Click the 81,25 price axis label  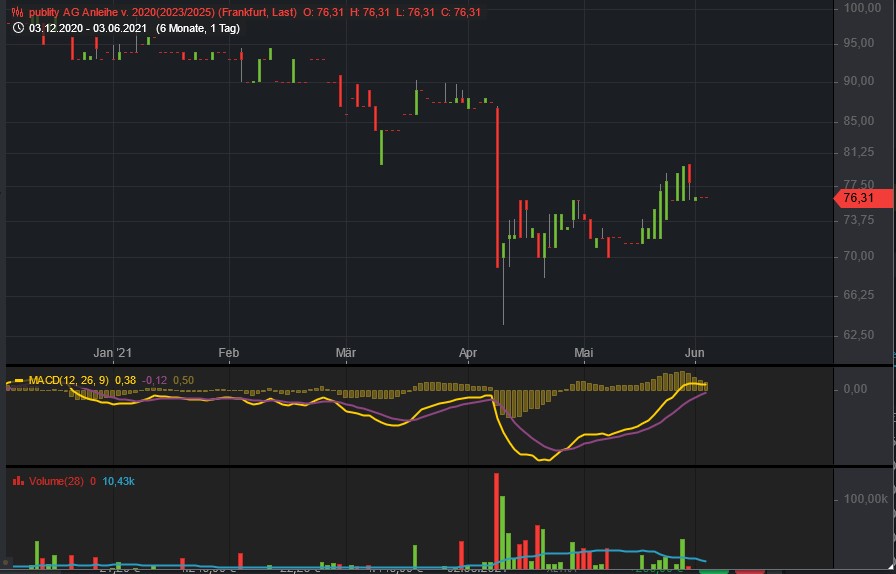(858, 152)
